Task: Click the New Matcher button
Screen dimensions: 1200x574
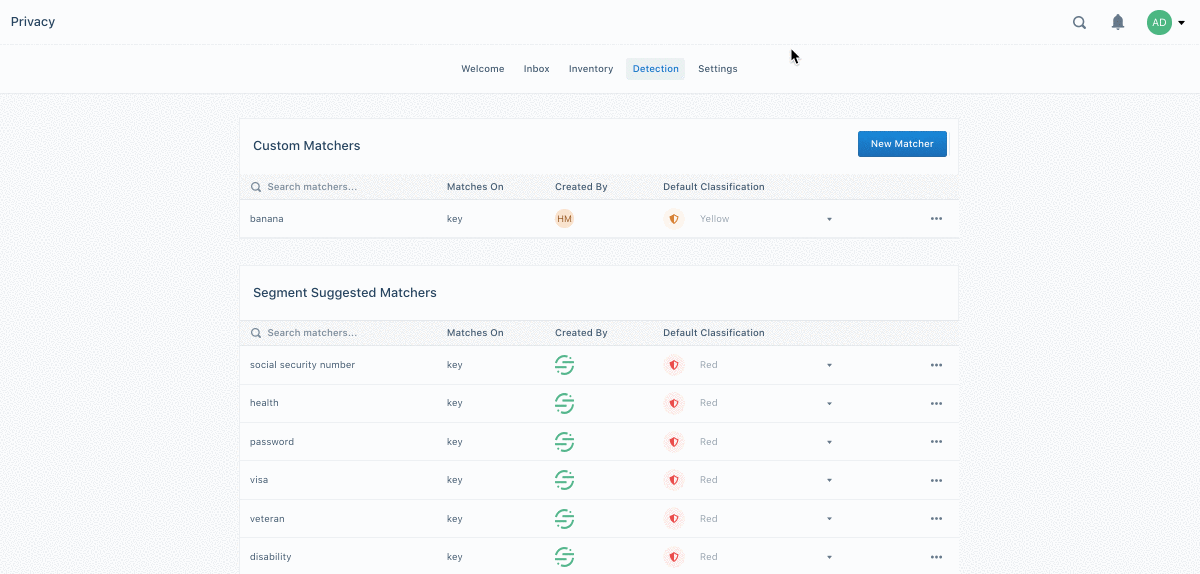Action: point(901,144)
